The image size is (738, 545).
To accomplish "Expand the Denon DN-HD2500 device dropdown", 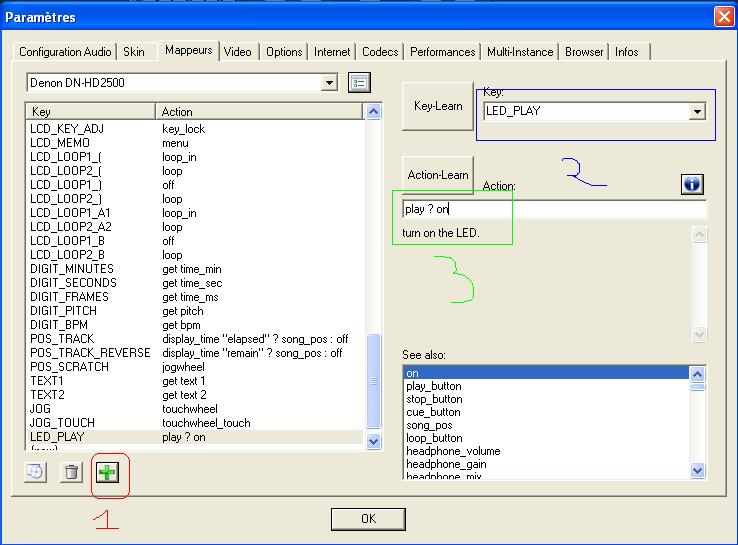I will [x=330, y=82].
